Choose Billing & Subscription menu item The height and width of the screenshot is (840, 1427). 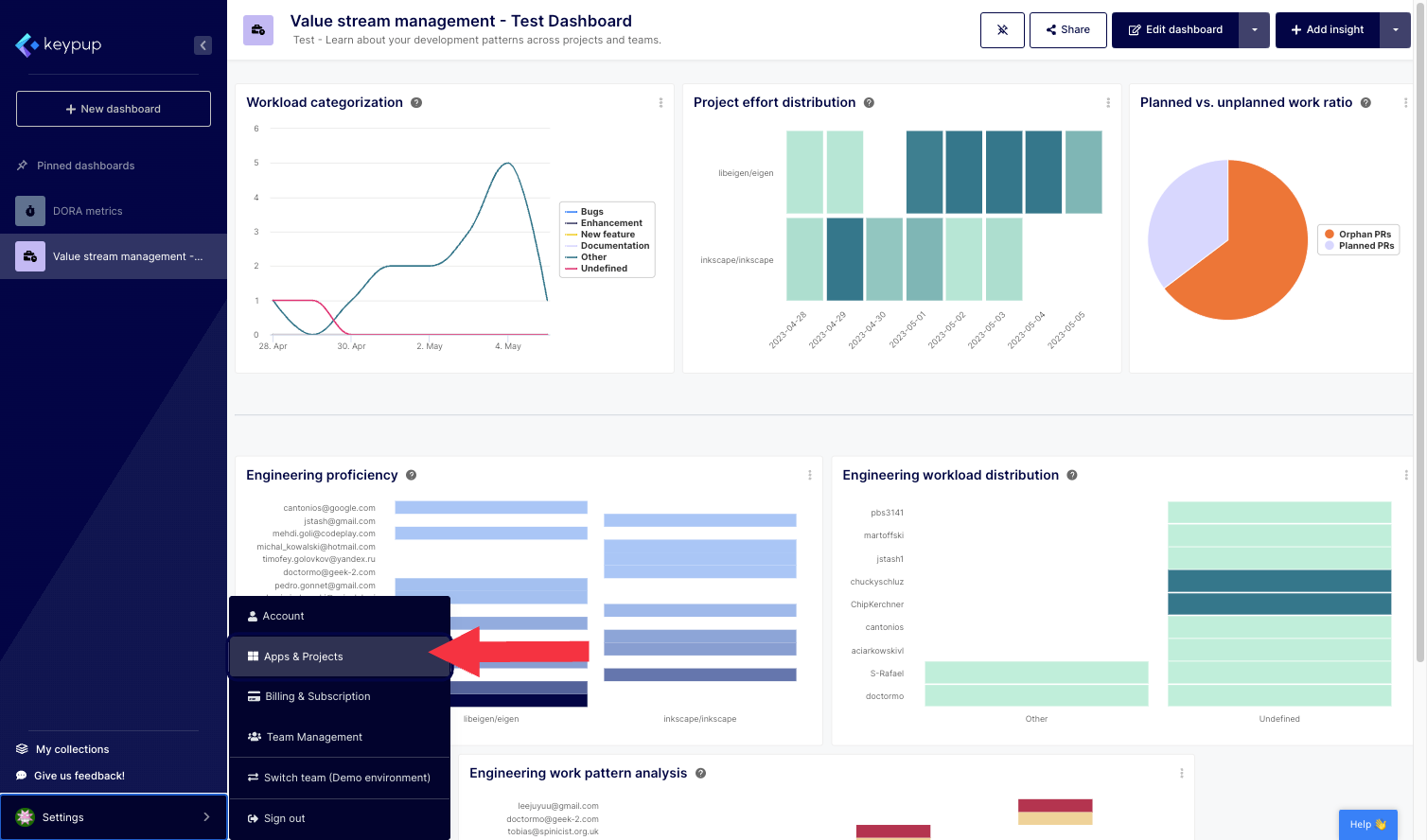tap(317, 696)
